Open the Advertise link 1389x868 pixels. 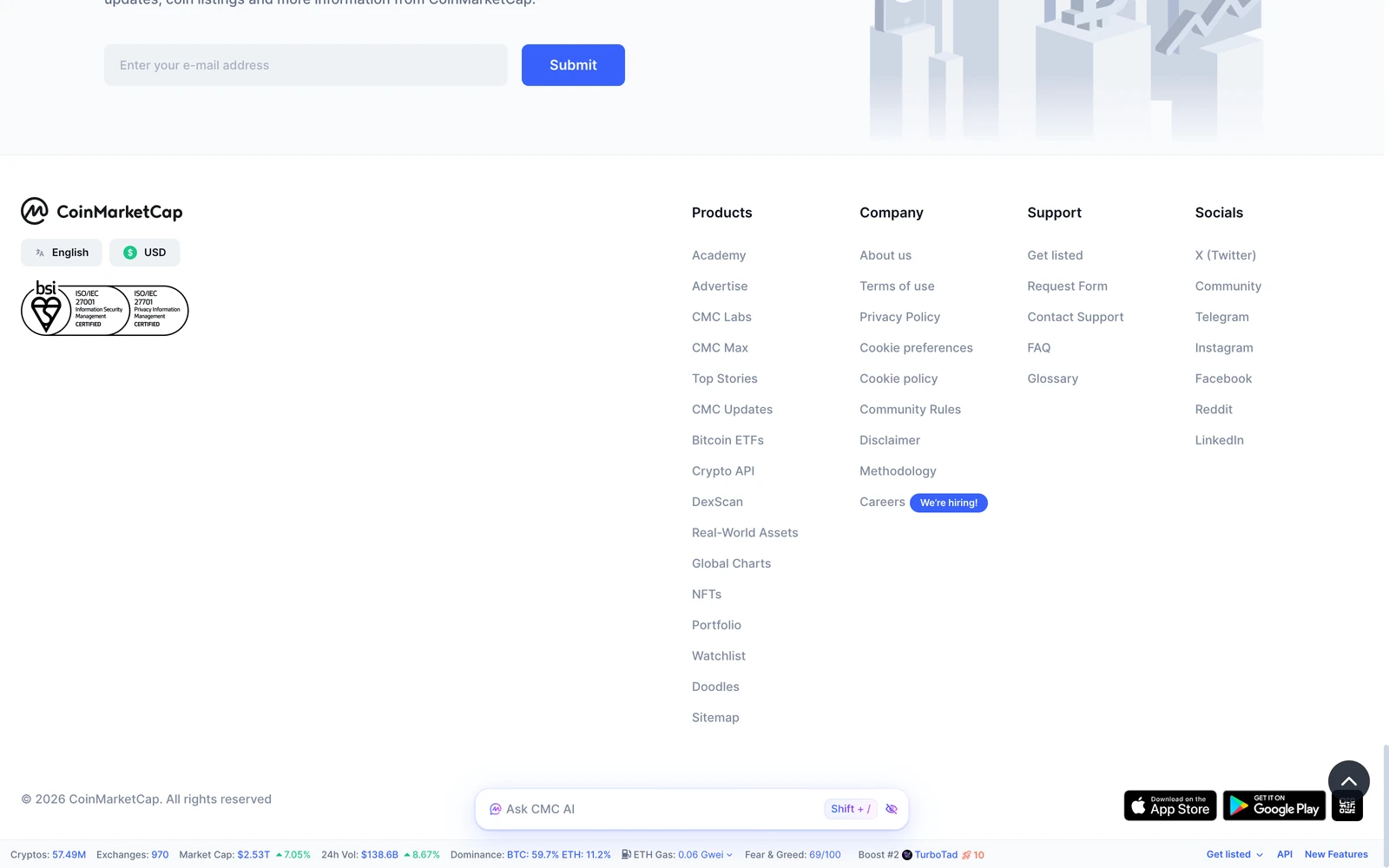point(720,286)
